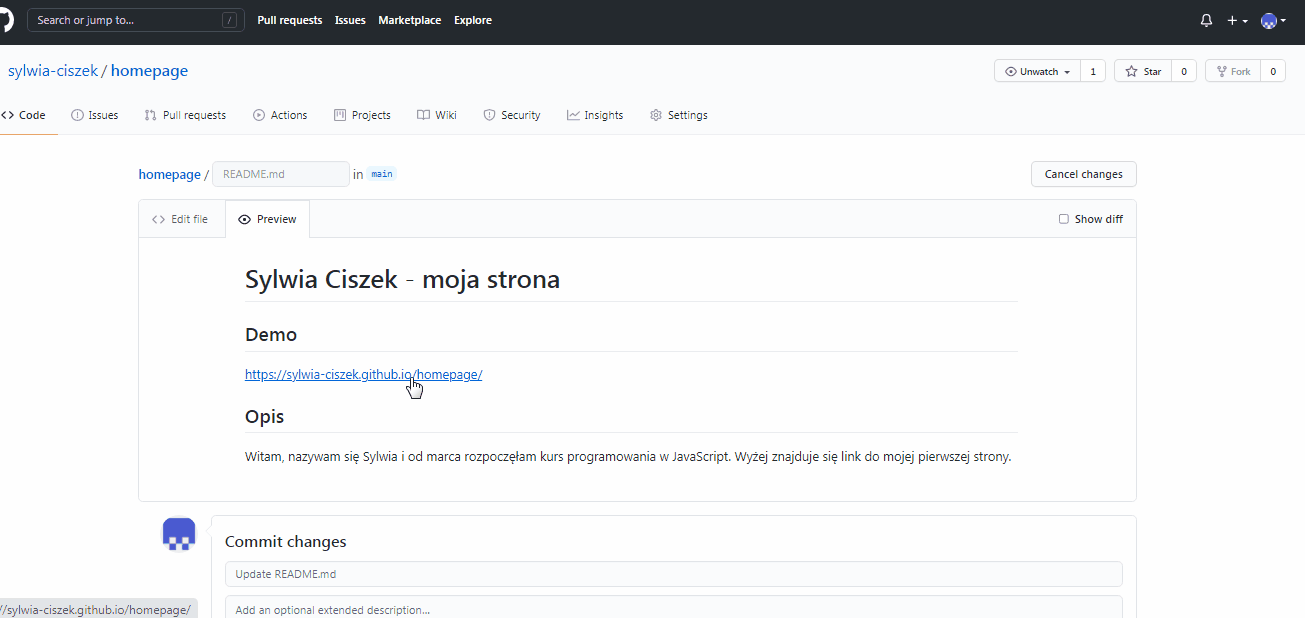Click the Code tab angle-brackets icon
Viewport: 1305px width, 618px height.
coord(7,115)
